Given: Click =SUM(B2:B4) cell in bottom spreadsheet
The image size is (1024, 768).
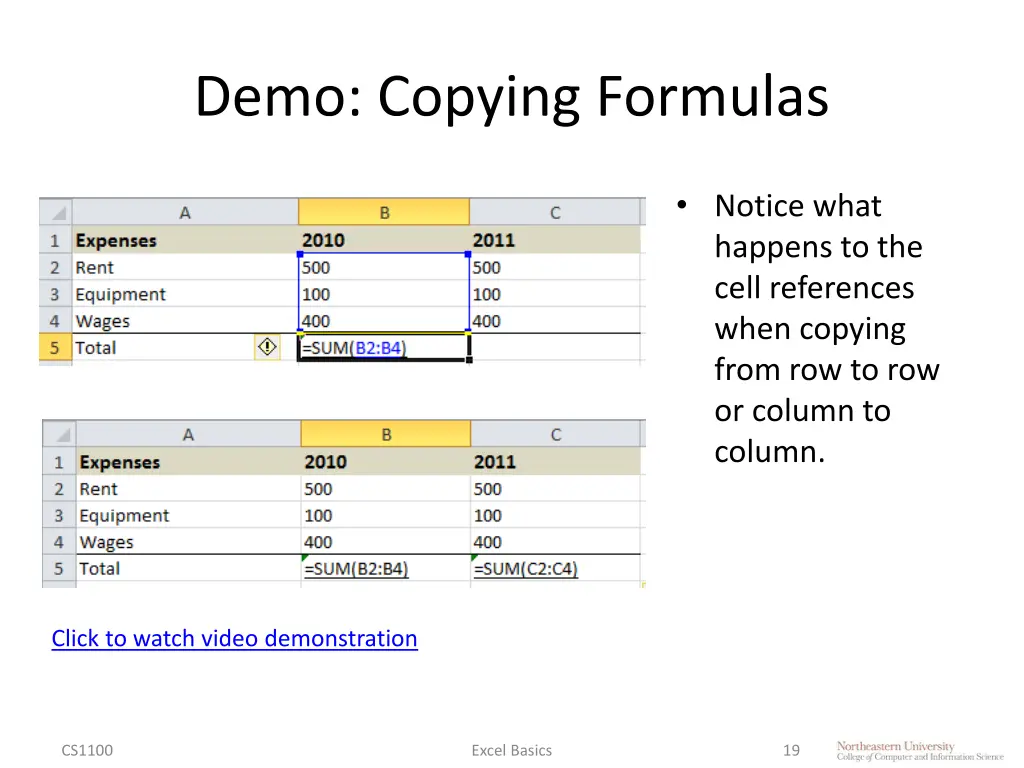Looking at the screenshot, I should click(x=384, y=569).
